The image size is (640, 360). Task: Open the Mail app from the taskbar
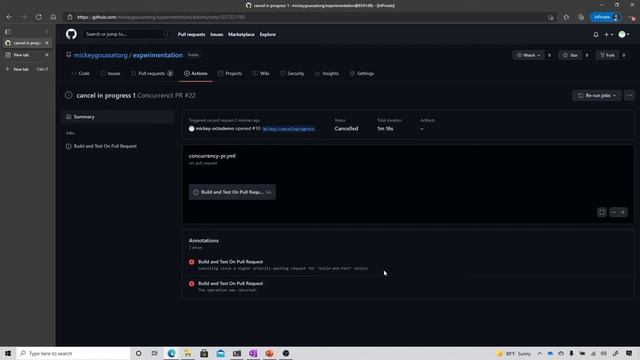pyautogui.click(x=220, y=353)
